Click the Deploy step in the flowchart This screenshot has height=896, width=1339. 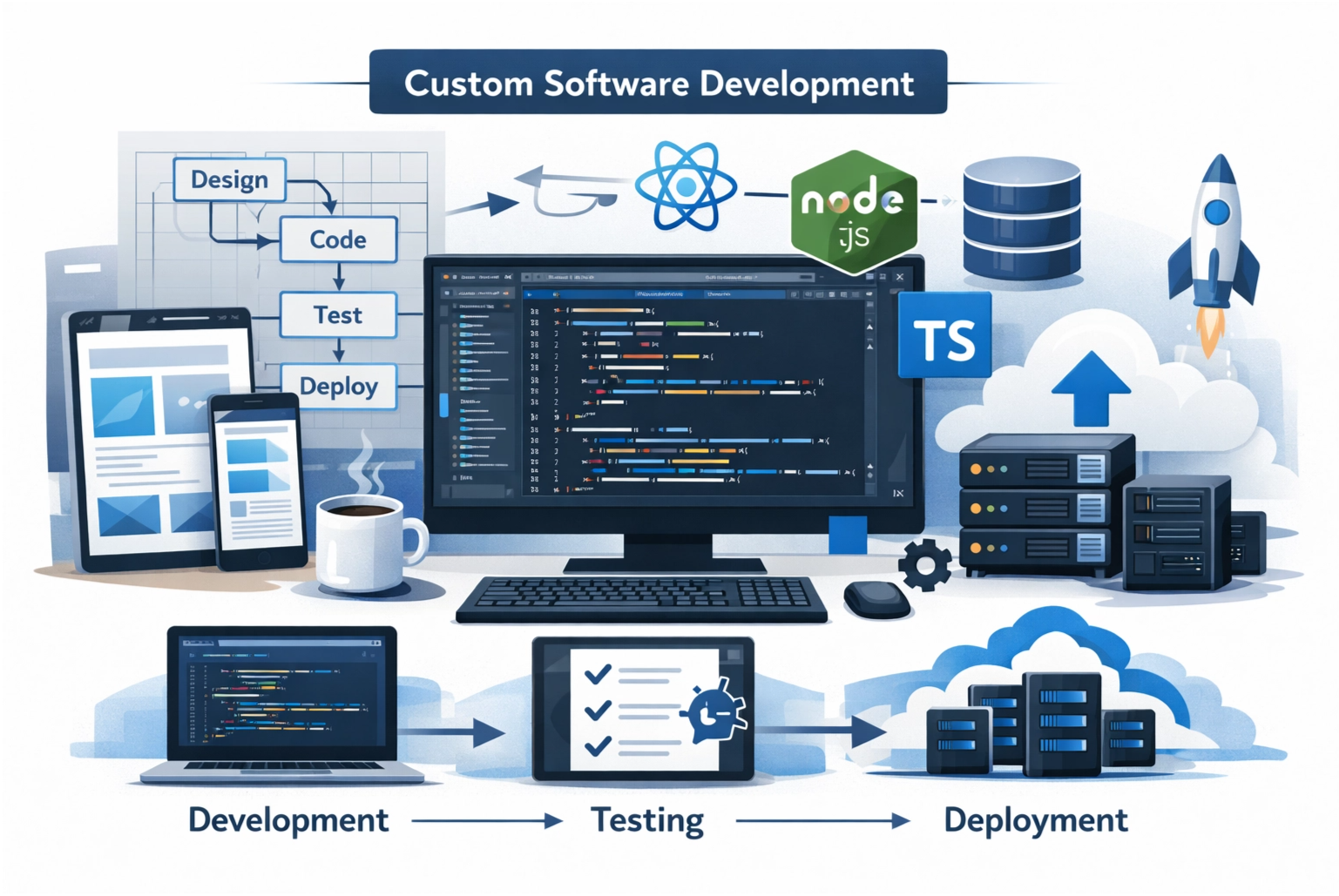point(339,386)
